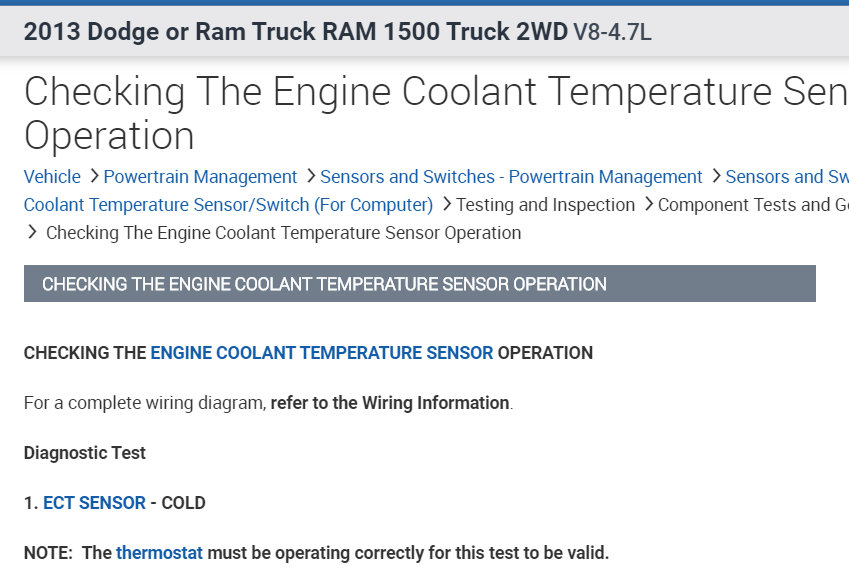Image resolution: width=849 pixels, height=578 pixels.
Task: Click the chevron before Component Tests breadcrumb
Action: [648, 205]
